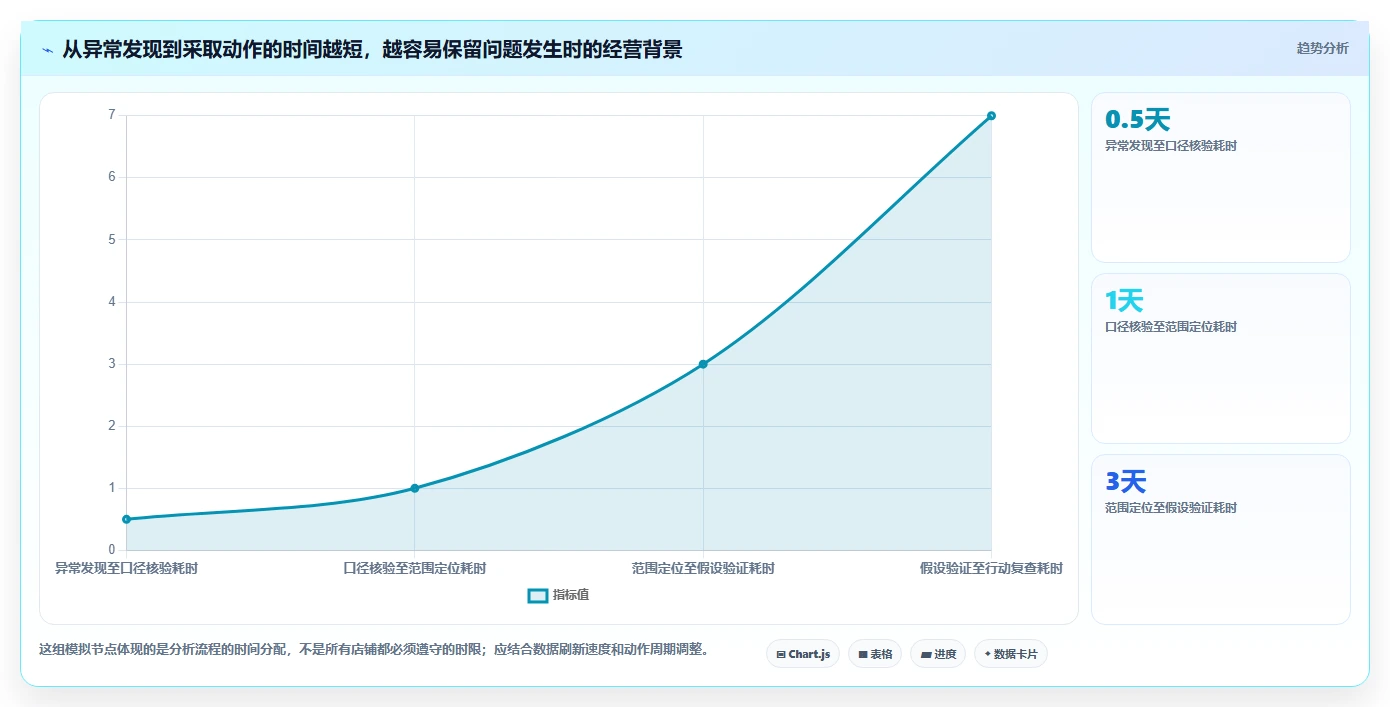Click x-axis label 假设验证至行动复查耗时

click(x=991, y=568)
